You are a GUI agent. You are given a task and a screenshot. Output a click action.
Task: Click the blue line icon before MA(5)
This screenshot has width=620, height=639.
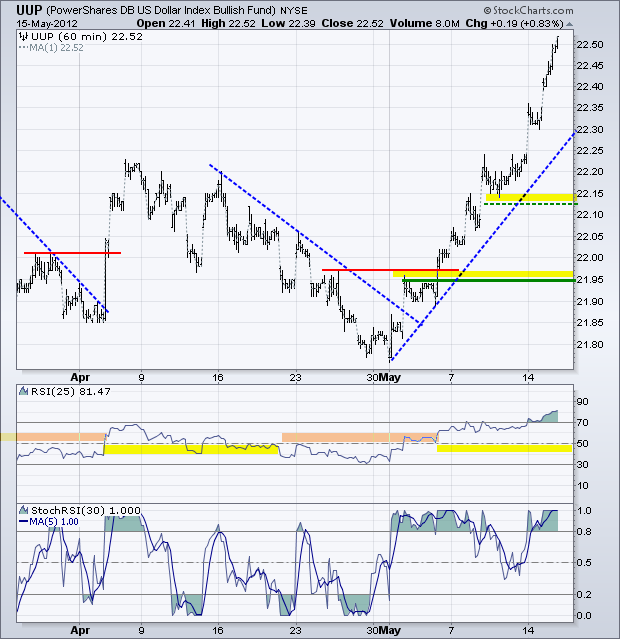point(24,522)
